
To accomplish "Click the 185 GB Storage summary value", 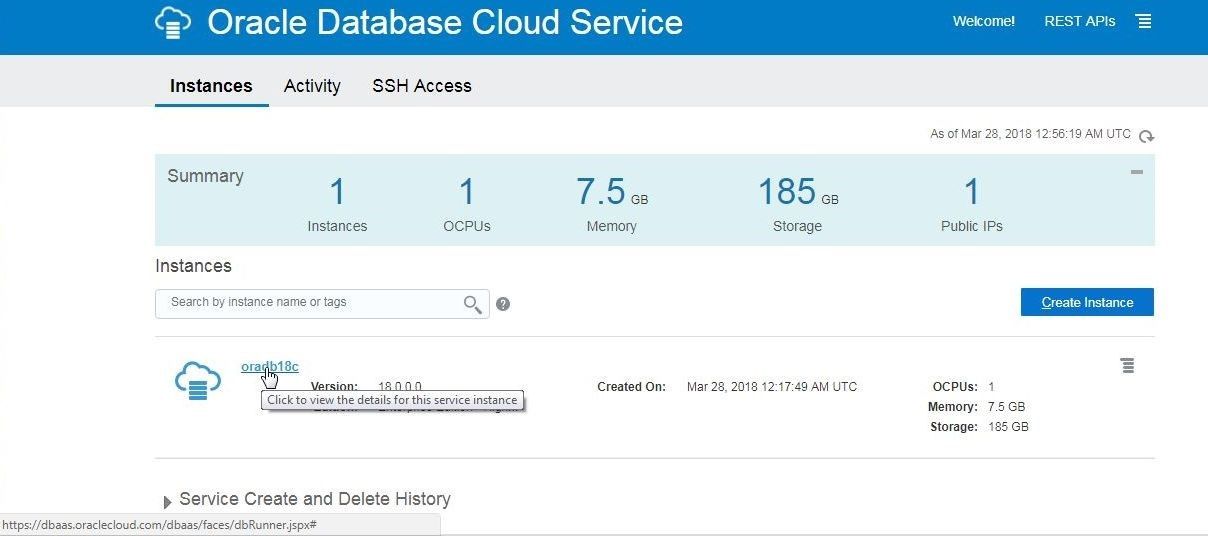I will point(798,192).
